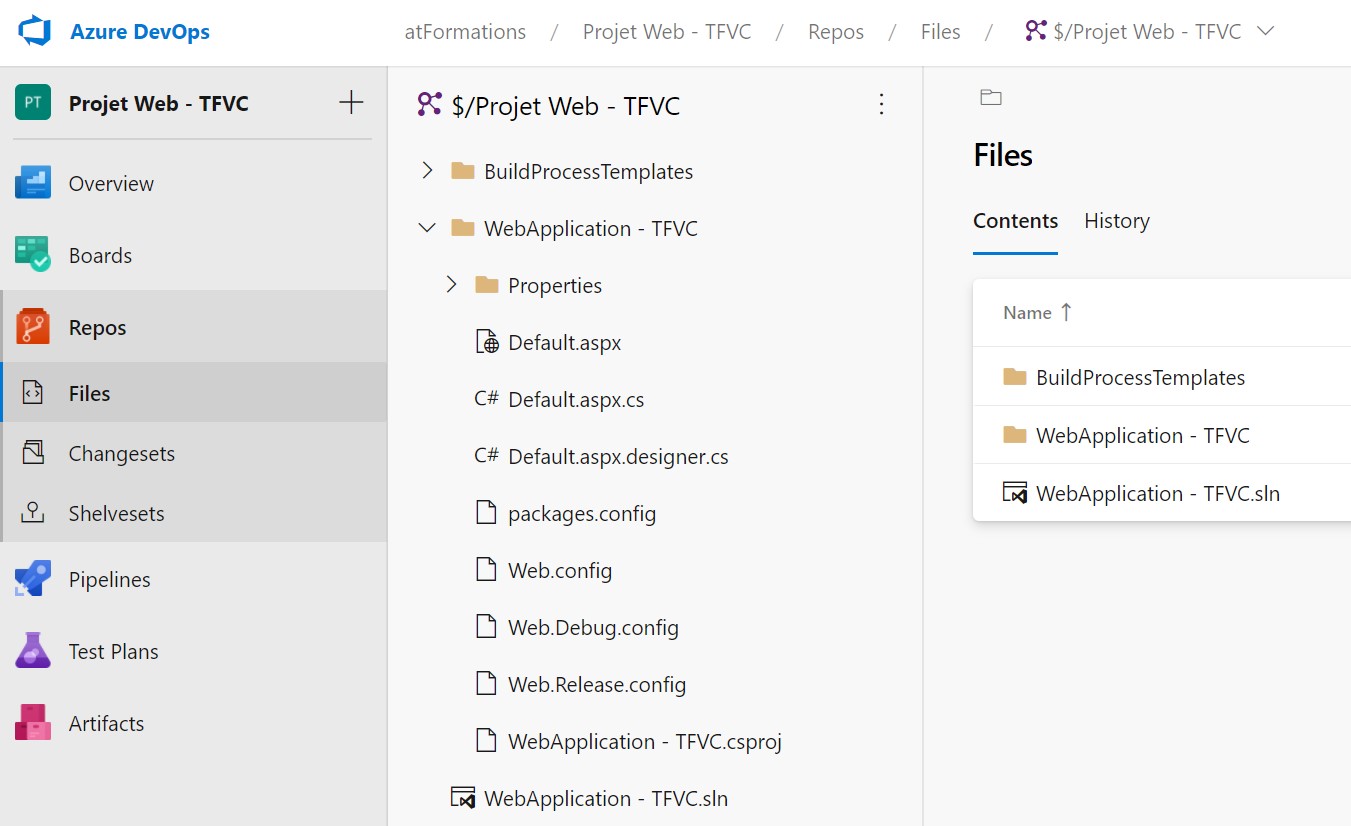Click the Name column sort arrow
1351x826 pixels.
pyautogui.click(x=1066, y=312)
